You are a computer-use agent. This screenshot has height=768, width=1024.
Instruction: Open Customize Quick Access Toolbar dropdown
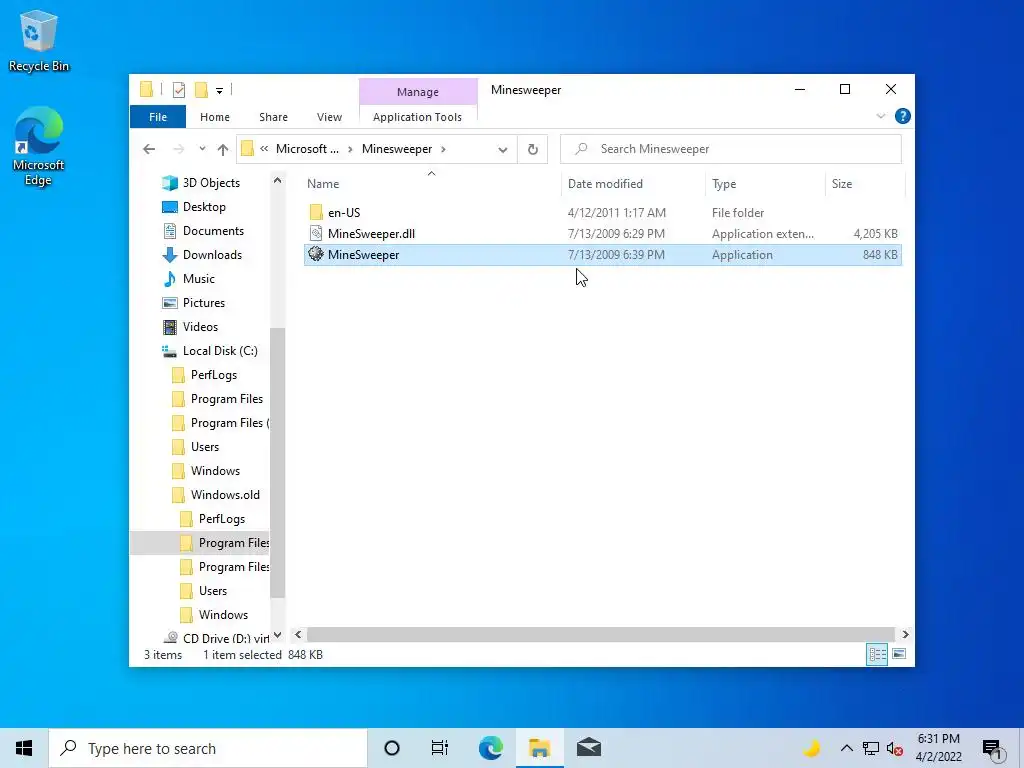(x=219, y=91)
